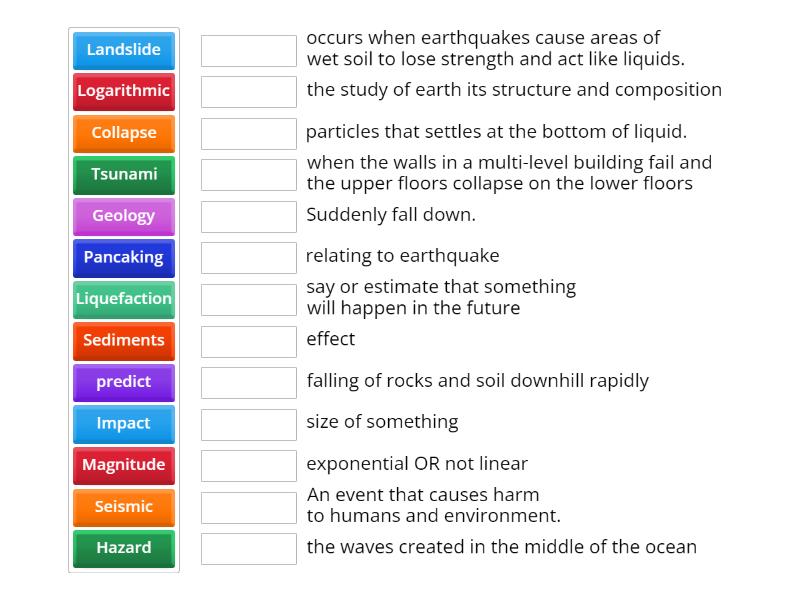Pick the Geology term card
The image size is (800, 600).
point(124,216)
